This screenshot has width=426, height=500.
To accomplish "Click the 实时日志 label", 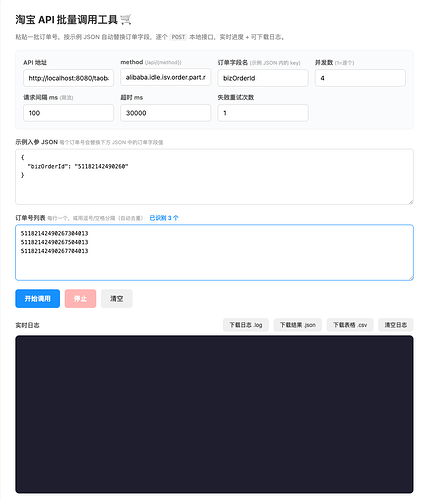I will click(x=27, y=325).
